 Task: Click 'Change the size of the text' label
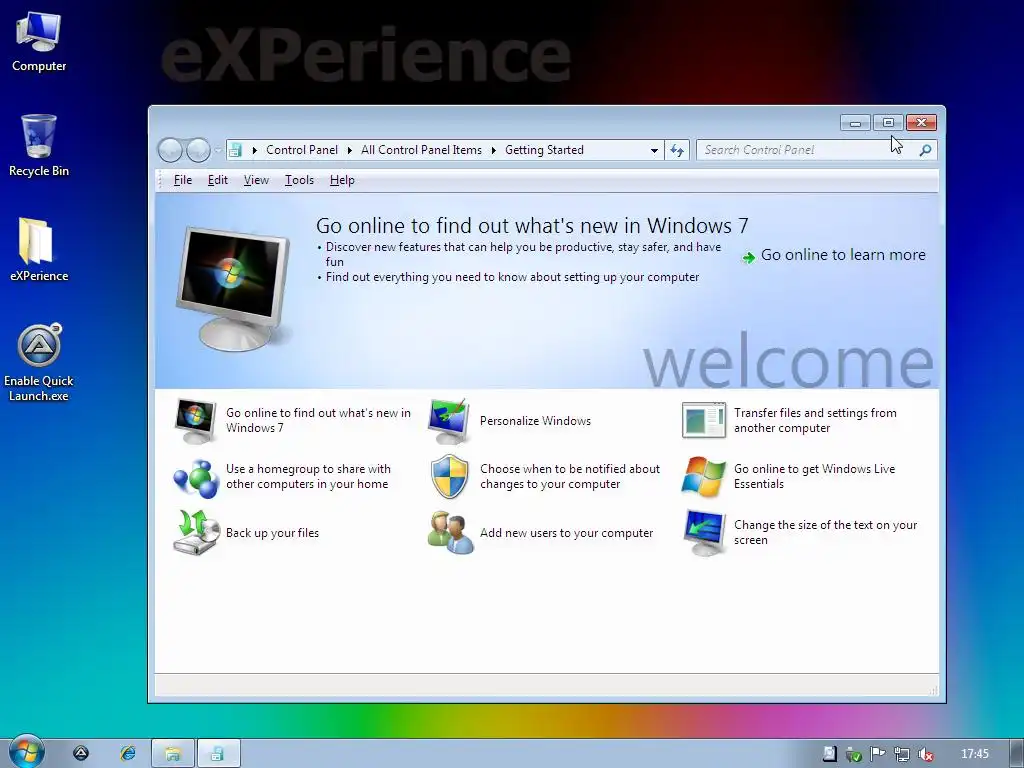[825, 533]
